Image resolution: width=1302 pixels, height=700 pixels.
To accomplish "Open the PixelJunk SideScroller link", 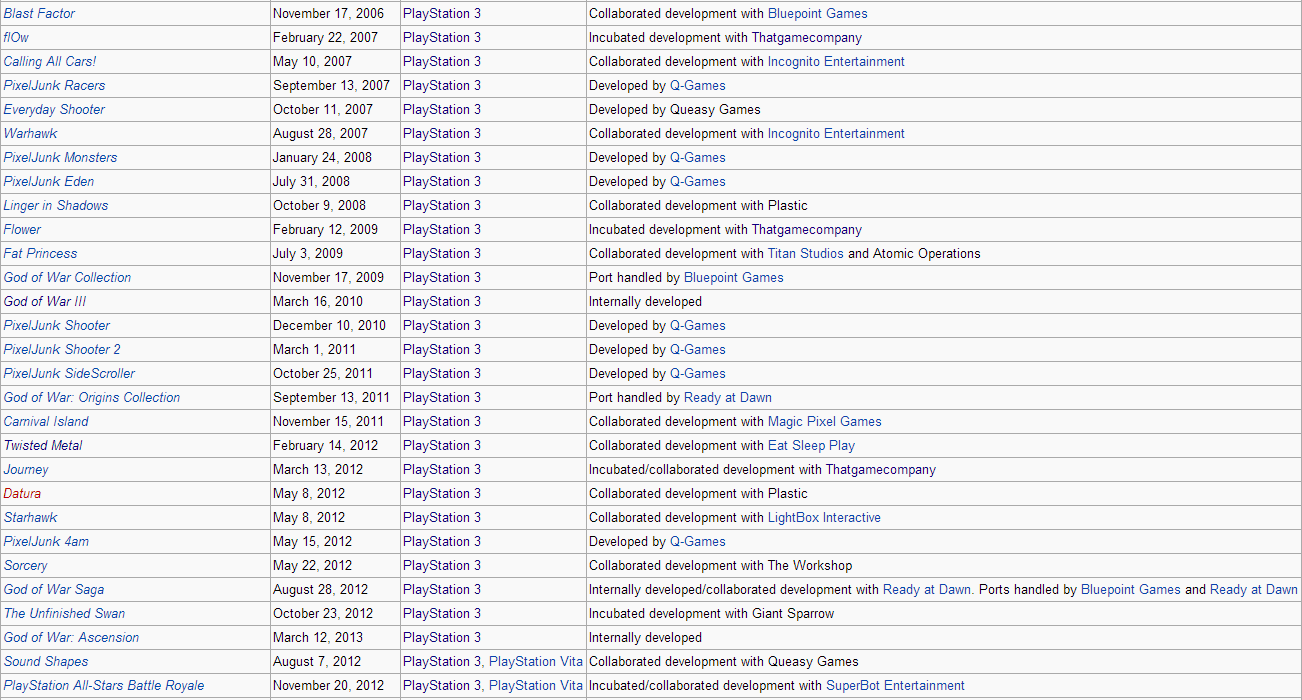I will coord(69,373).
